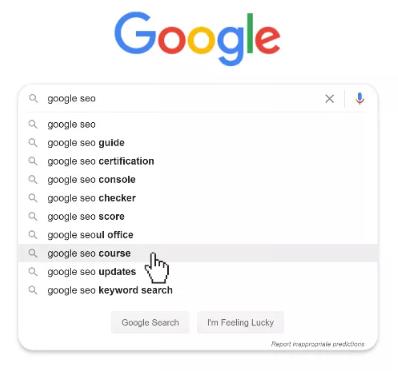Focus the search text field containing 'google seo'
The width and height of the screenshot is (398, 371).
click(182, 99)
